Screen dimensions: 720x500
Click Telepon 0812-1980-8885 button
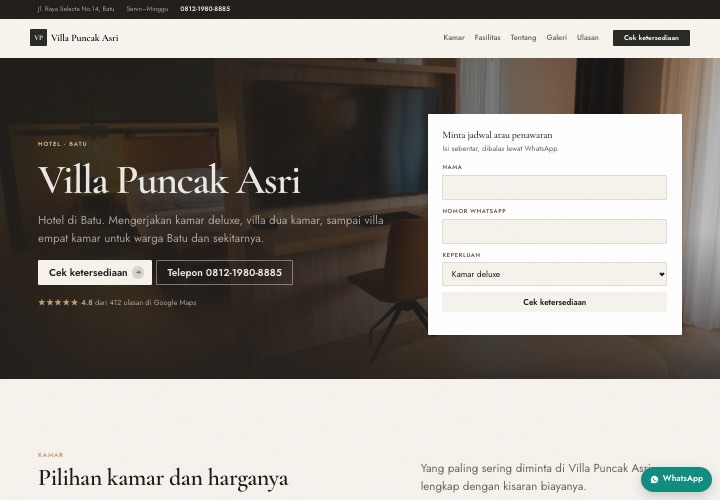(224, 273)
